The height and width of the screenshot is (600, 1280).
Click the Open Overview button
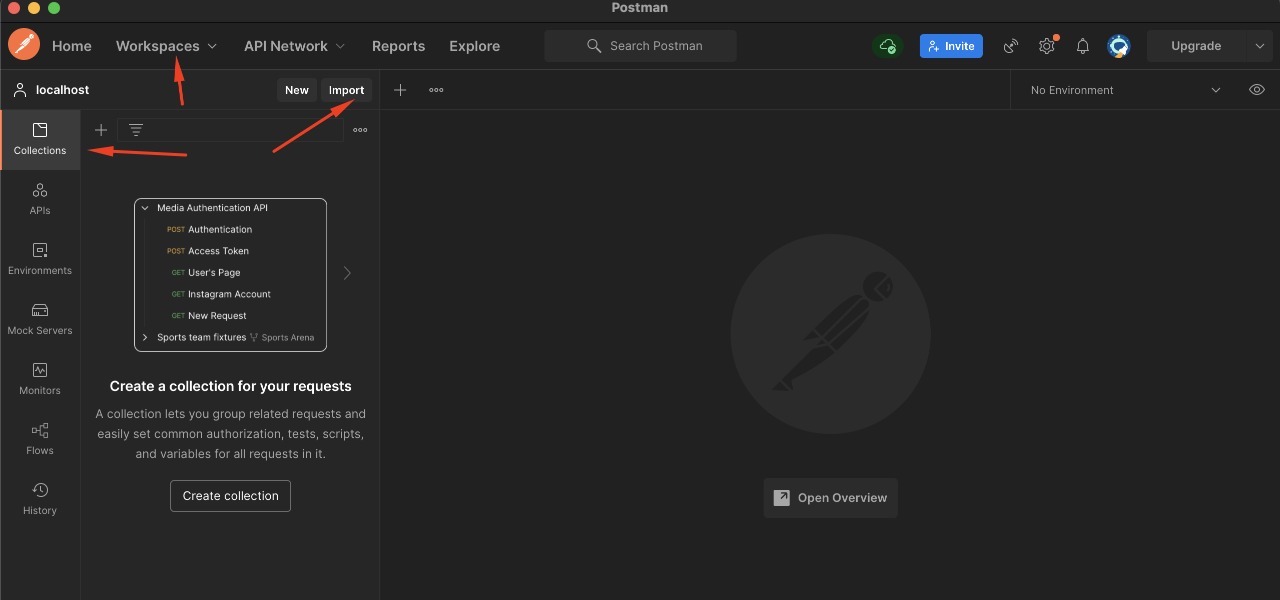pyautogui.click(x=830, y=498)
